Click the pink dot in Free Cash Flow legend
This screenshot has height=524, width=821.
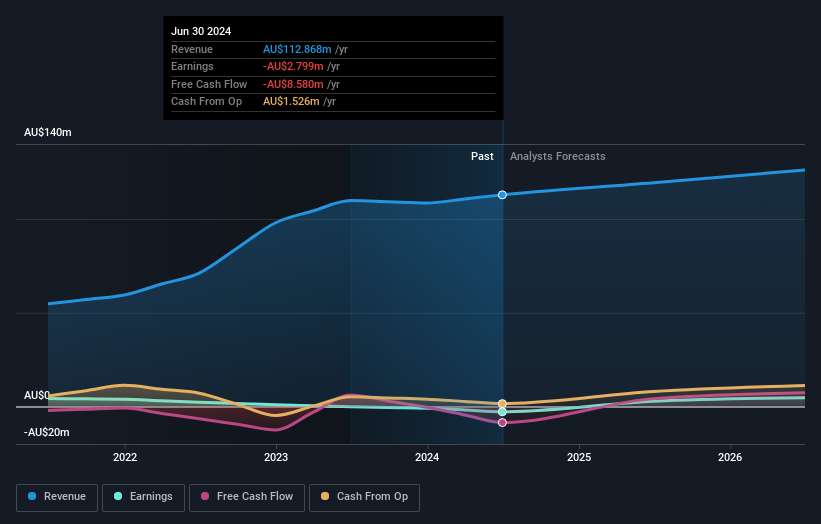205,496
